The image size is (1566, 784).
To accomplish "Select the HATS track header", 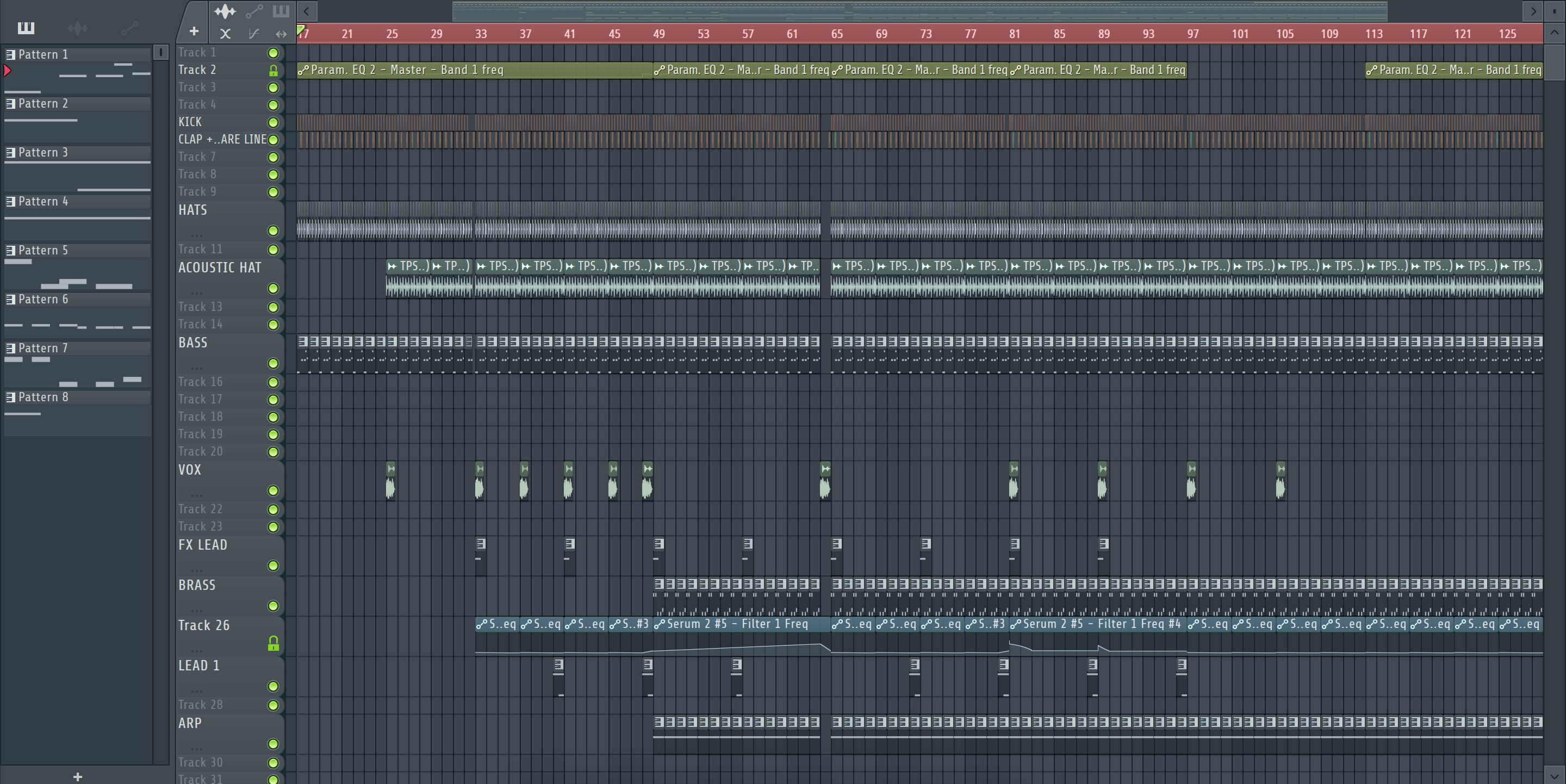I will (x=230, y=220).
